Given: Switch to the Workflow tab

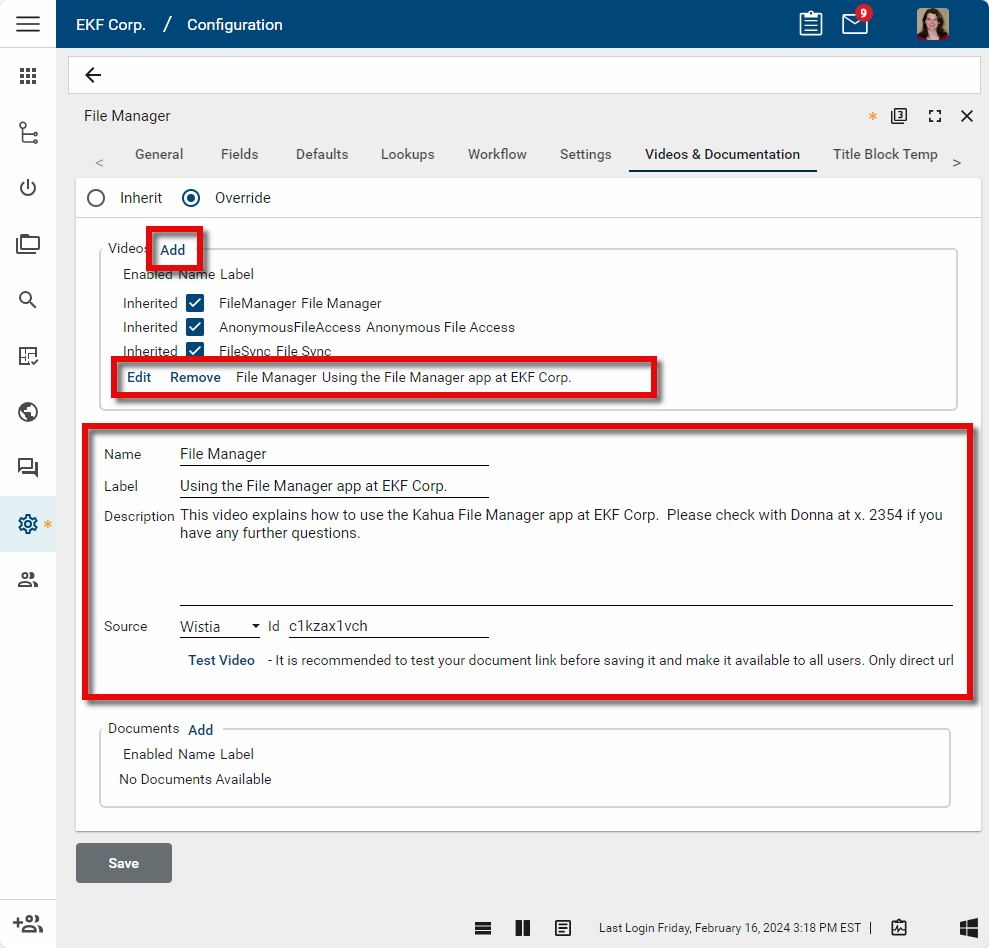Looking at the screenshot, I should [497, 154].
